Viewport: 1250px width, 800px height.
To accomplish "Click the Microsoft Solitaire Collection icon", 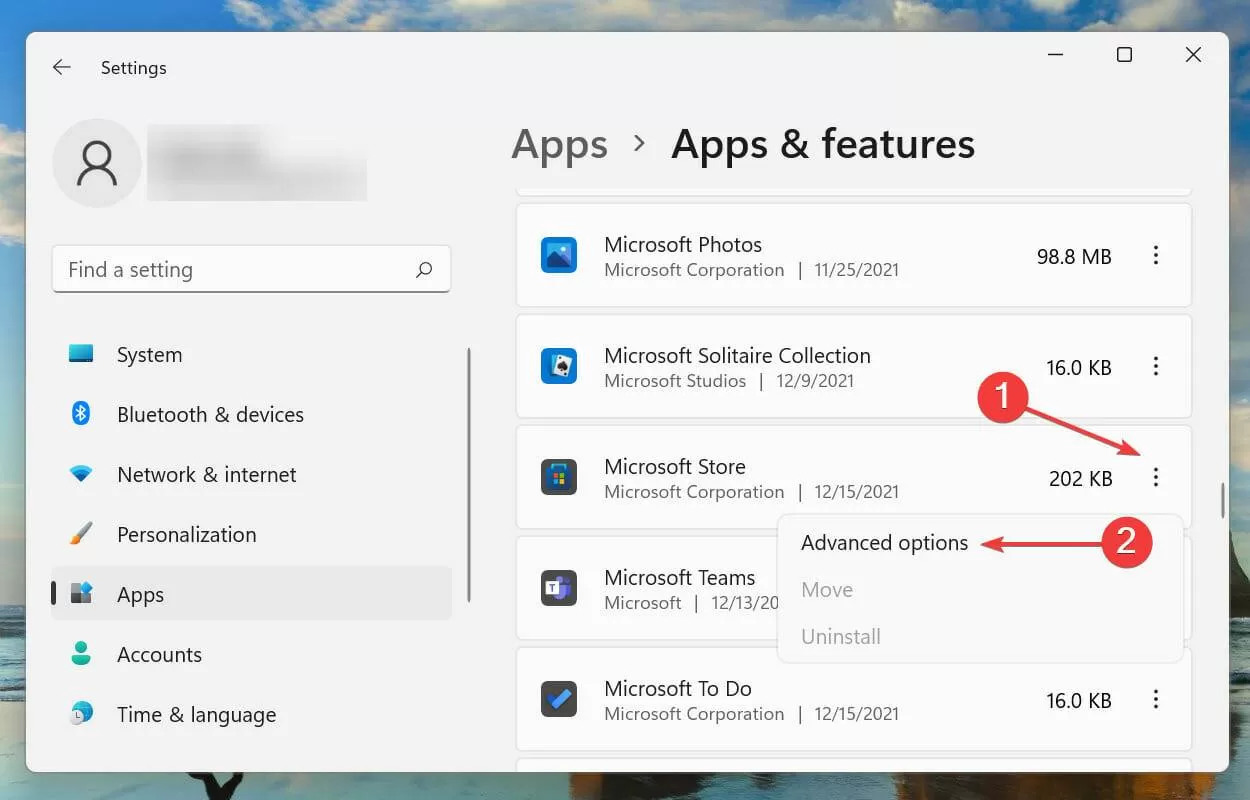I will tap(559, 366).
